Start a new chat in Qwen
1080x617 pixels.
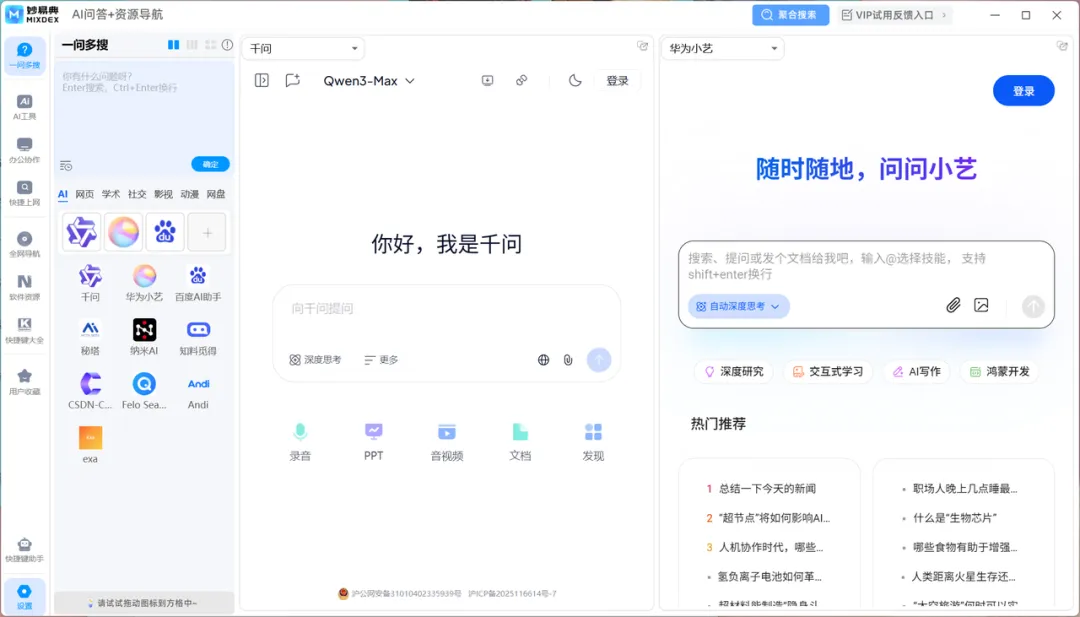click(x=293, y=81)
